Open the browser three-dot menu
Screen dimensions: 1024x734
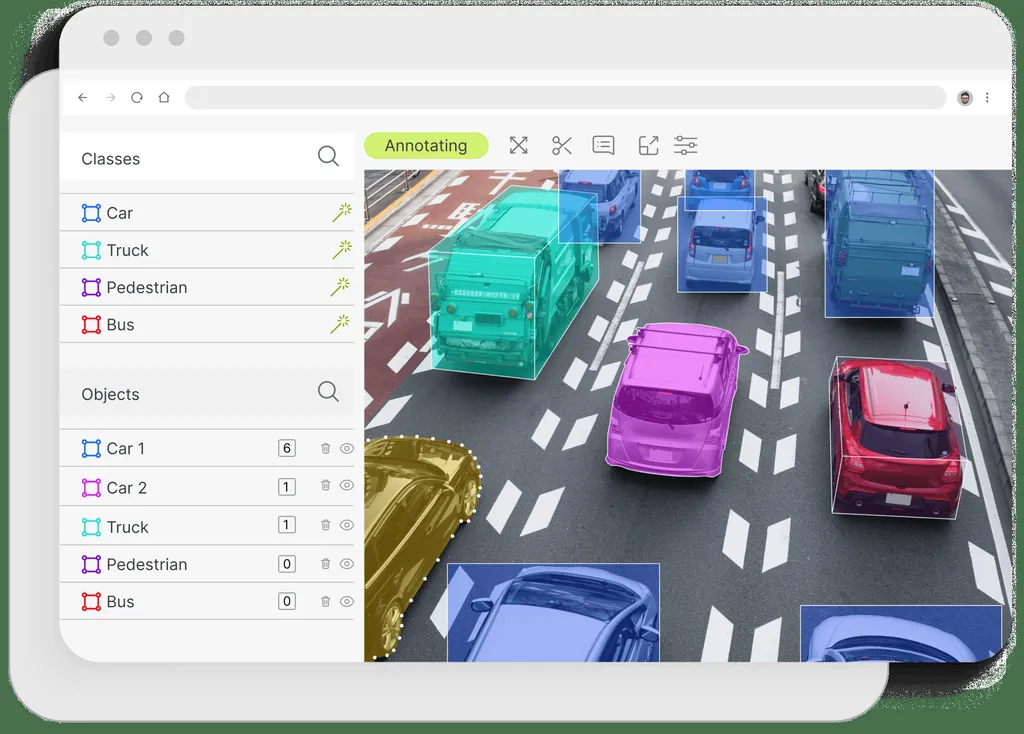987,97
